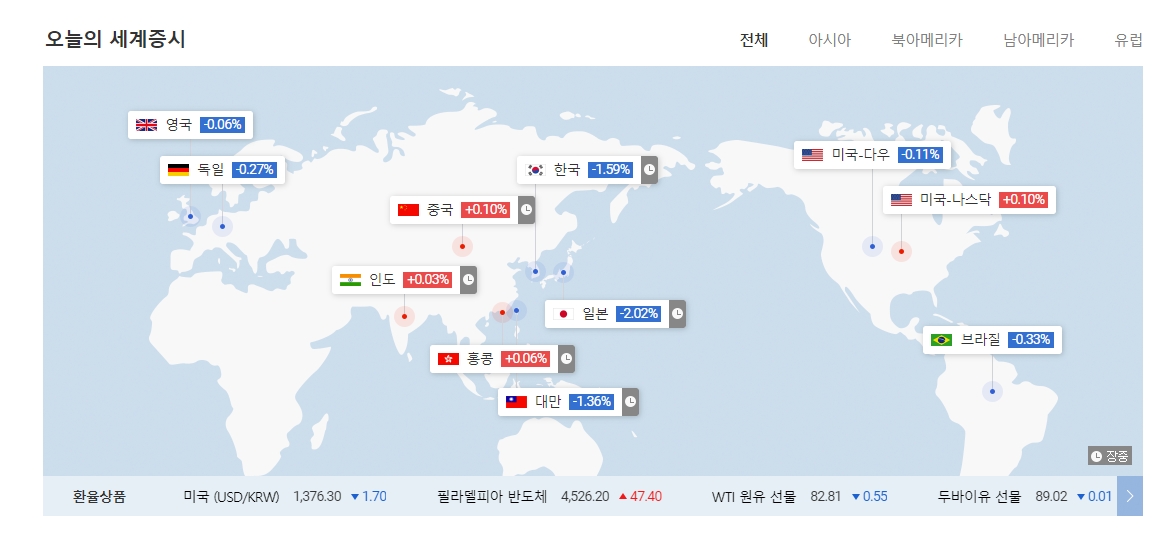Switch to the 유럽 tab

[1128, 40]
